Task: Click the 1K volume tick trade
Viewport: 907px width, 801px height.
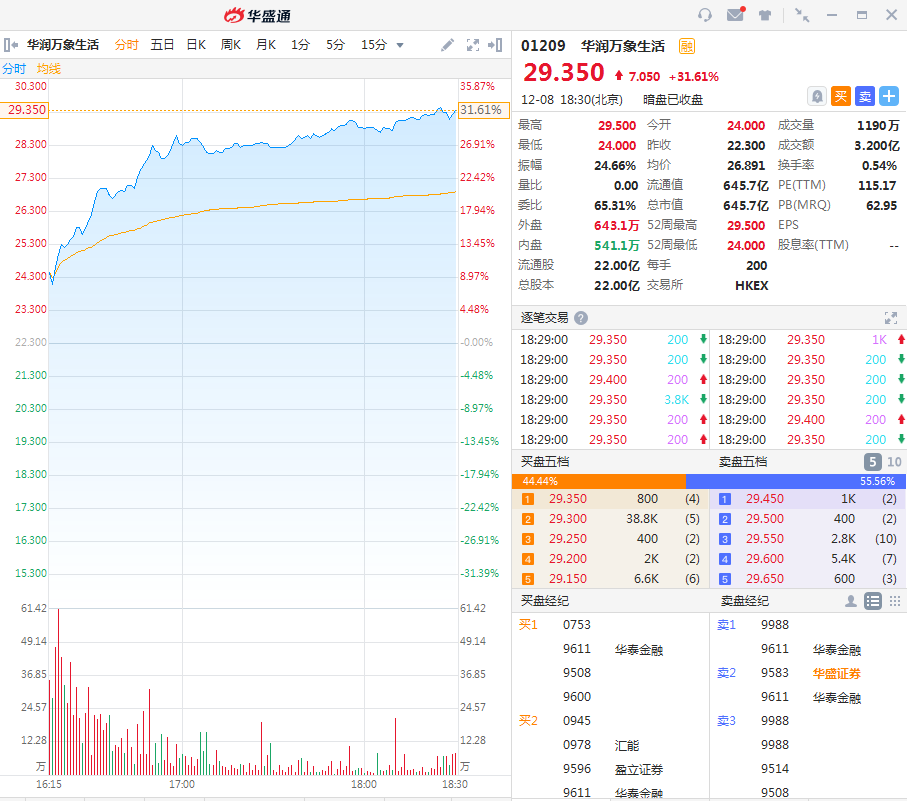Action: [x=809, y=339]
